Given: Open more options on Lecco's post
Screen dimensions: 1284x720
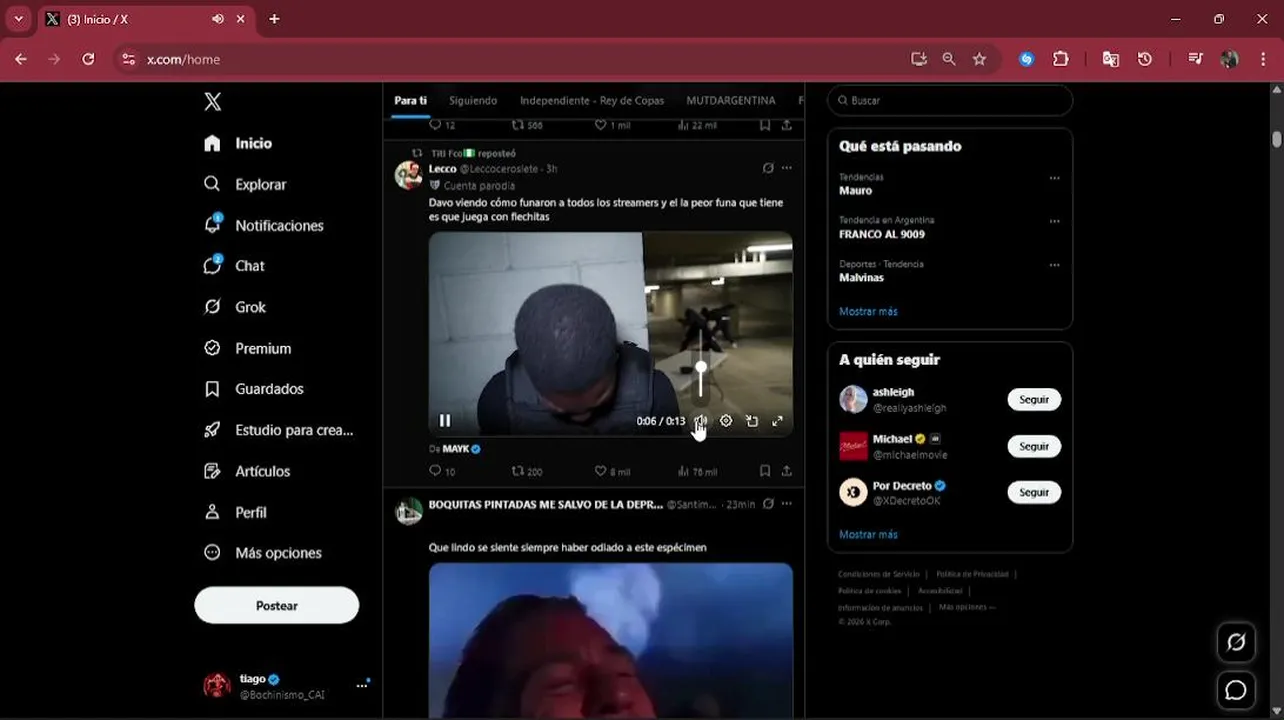Looking at the screenshot, I should pos(787,168).
